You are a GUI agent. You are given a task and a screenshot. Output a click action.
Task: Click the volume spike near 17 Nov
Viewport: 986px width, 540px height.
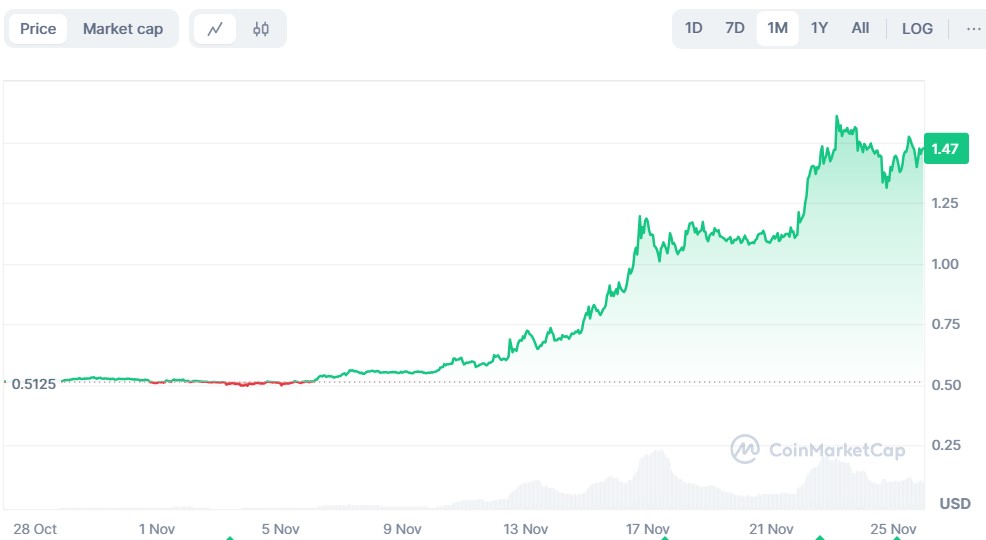pos(655,468)
